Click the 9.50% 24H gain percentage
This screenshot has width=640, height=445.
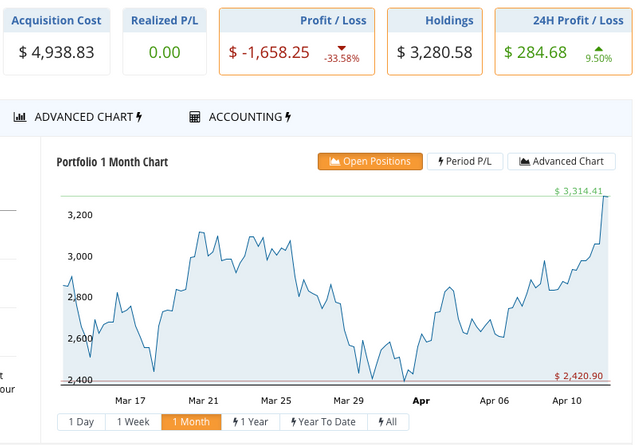pyautogui.click(x=599, y=59)
